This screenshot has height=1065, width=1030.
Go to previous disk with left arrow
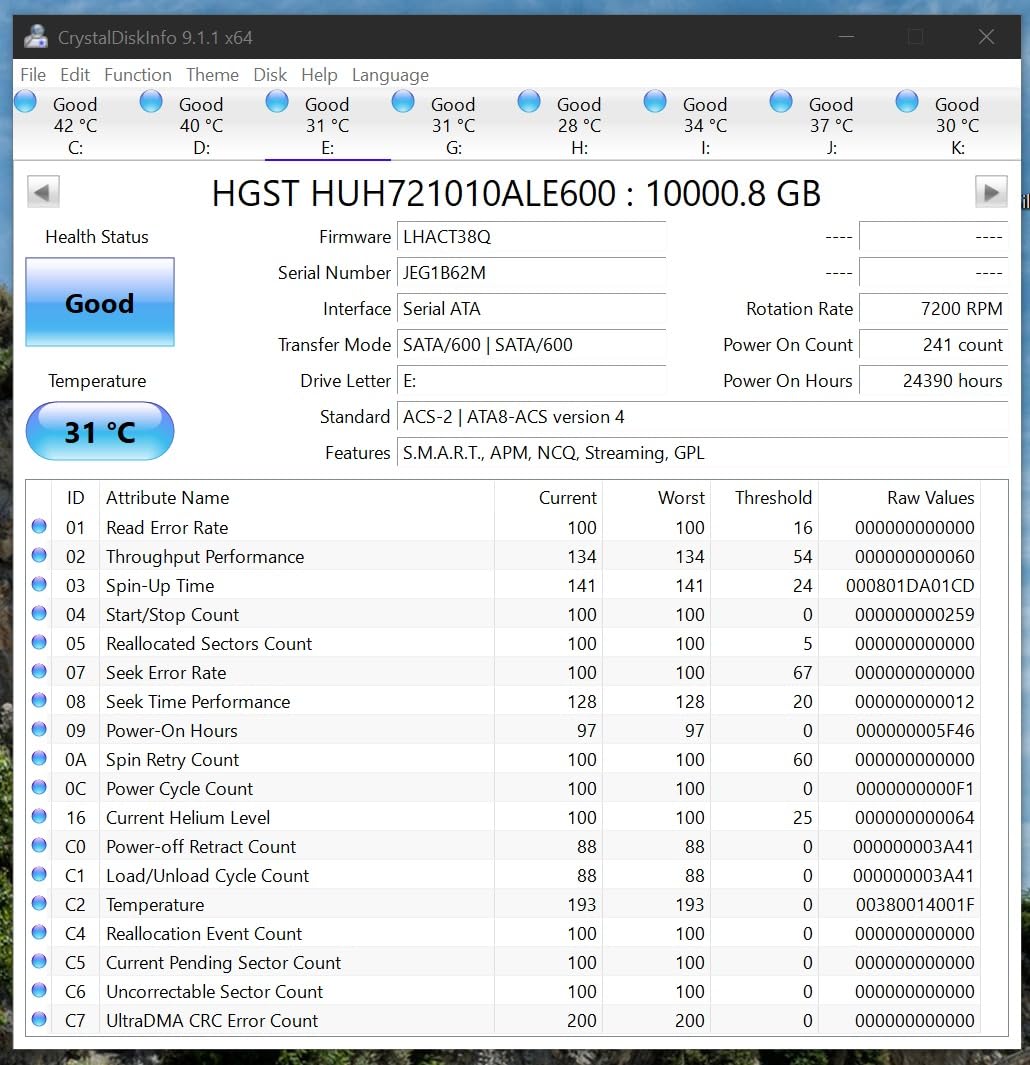[x=43, y=192]
